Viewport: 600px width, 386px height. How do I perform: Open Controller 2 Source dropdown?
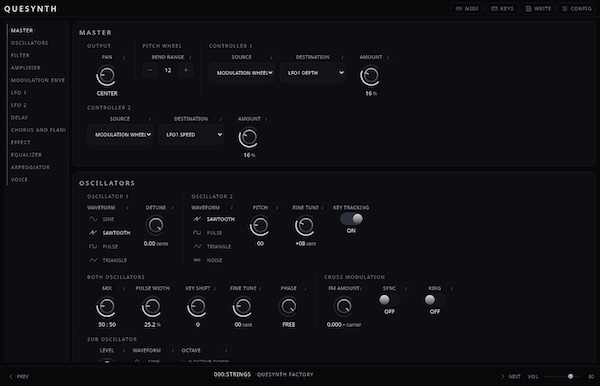coord(120,135)
